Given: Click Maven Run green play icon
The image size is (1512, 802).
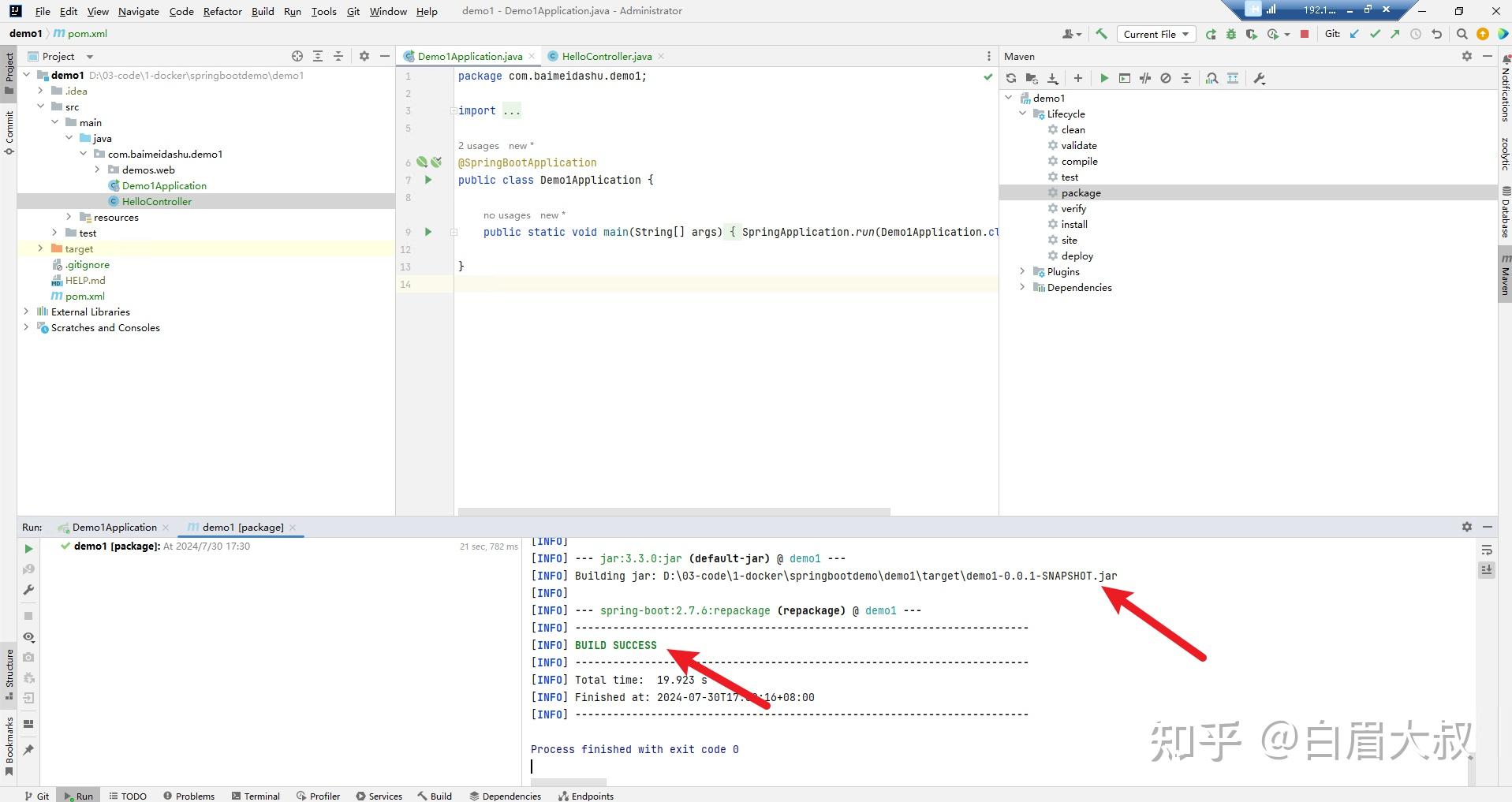Looking at the screenshot, I should (x=1104, y=78).
